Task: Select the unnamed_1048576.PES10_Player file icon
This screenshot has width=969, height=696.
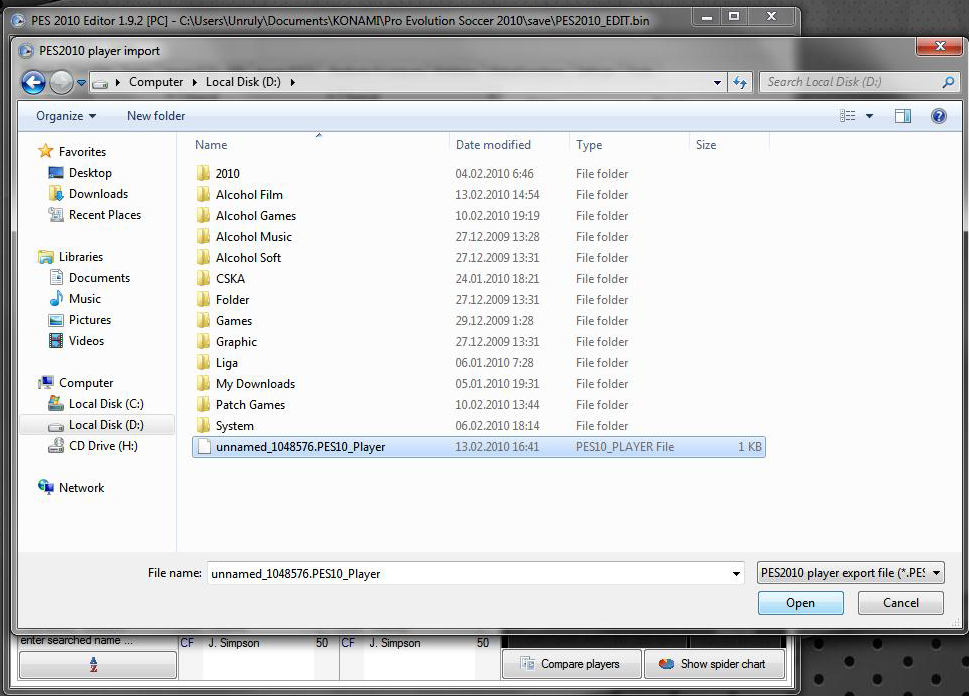Action: [x=204, y=446]
